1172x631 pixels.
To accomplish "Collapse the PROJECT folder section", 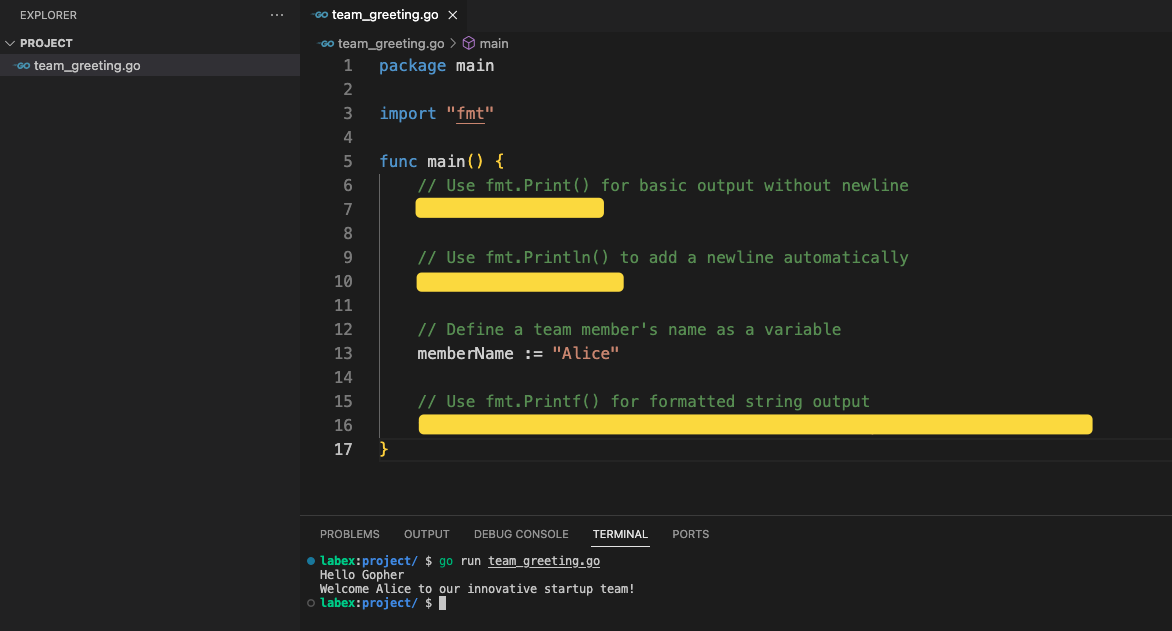I will (11, 43).
